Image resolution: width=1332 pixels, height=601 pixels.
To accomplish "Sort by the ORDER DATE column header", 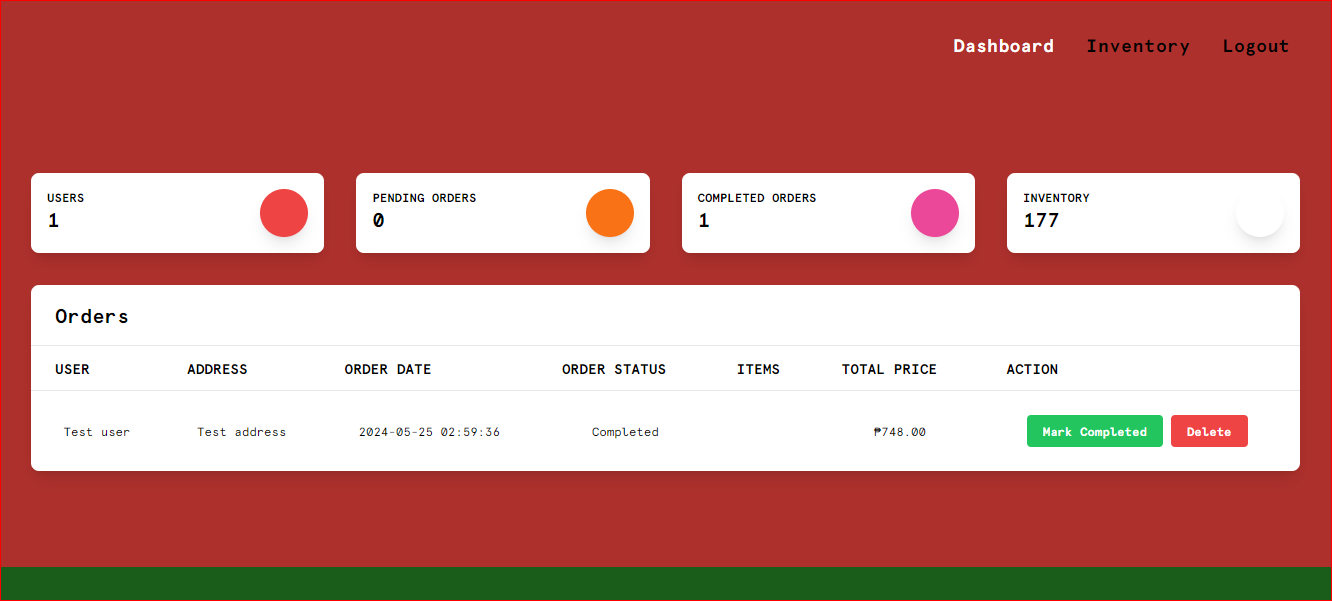I will (x=388, y=369).
